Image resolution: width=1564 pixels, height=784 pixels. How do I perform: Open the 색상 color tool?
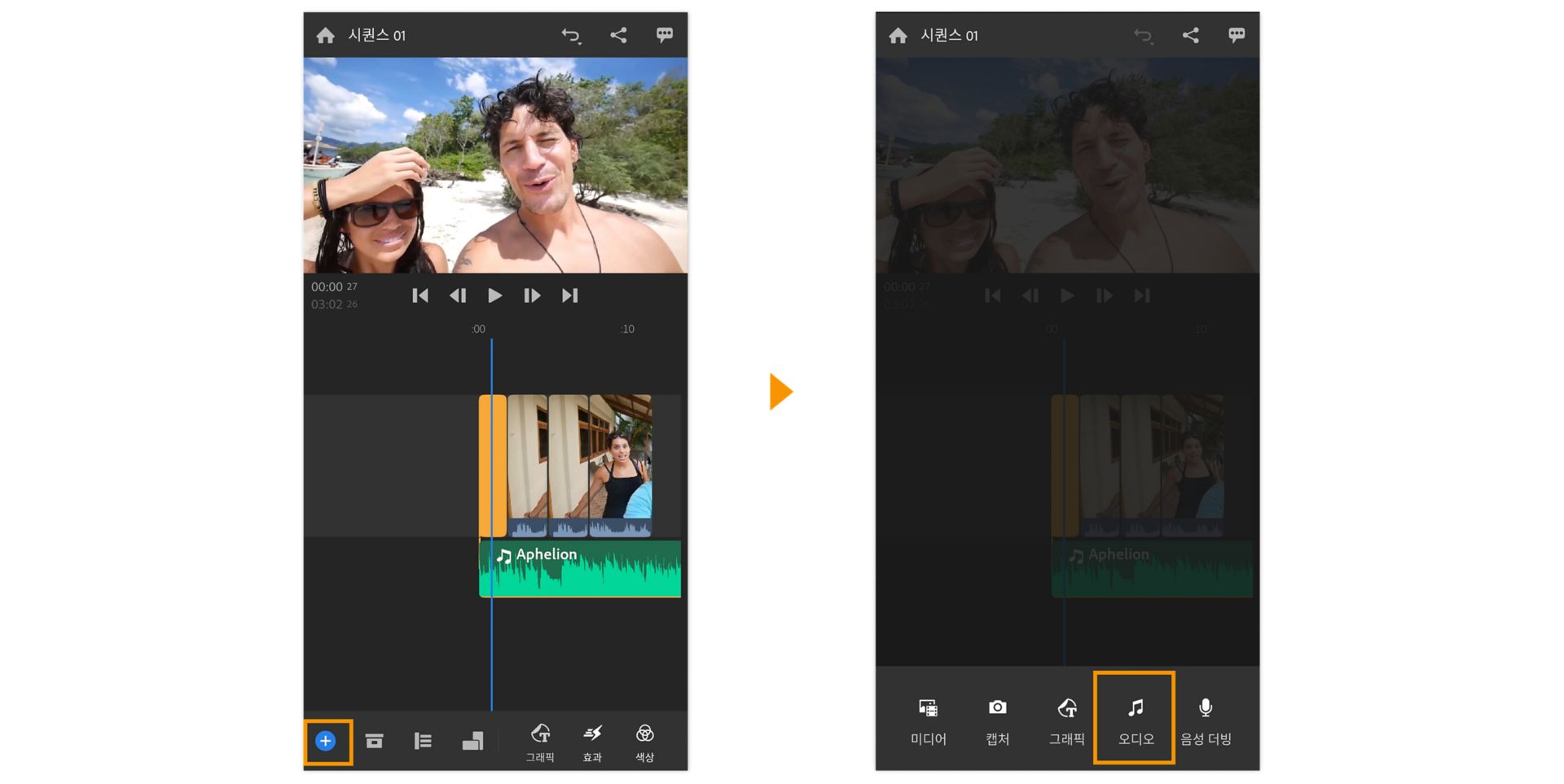[x=644, y=743]
